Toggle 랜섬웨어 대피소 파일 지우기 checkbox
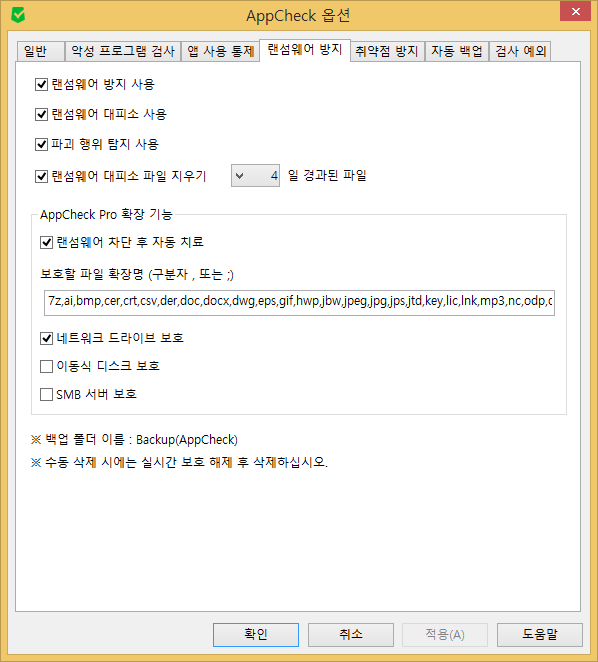This screenshot has height=662, width=598. click(x=41, y=176)
